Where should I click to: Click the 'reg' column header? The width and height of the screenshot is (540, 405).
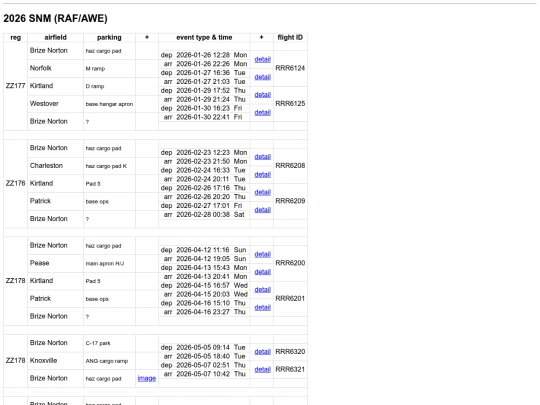[15, 38]
